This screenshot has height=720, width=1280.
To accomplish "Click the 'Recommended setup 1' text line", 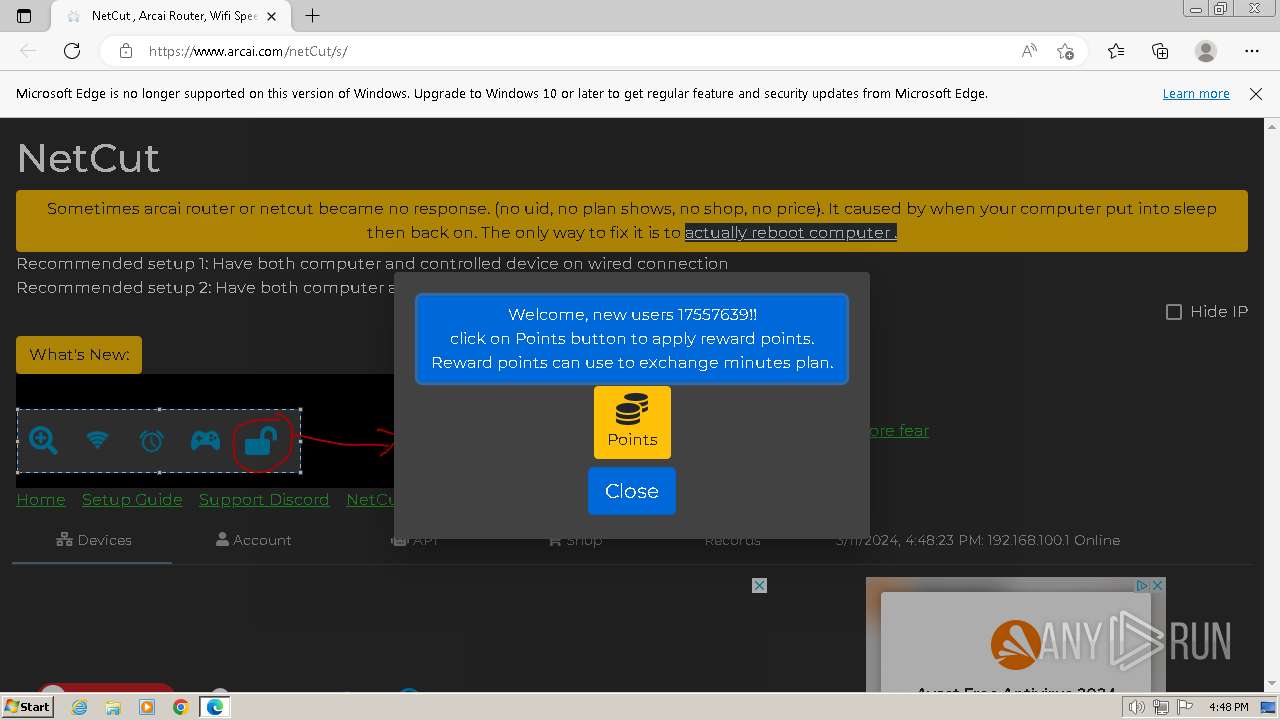I will (x=372, y=263).
